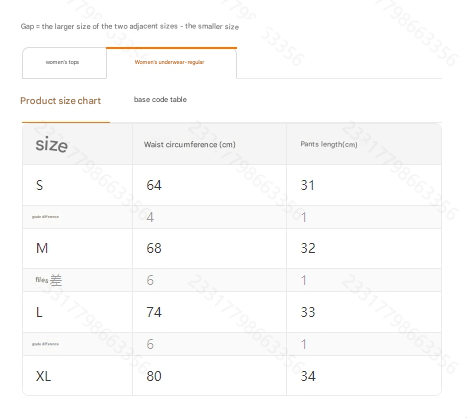Click pants length 32 for size M
Viewport: 467px width, 418px height.
coord(308,248)
